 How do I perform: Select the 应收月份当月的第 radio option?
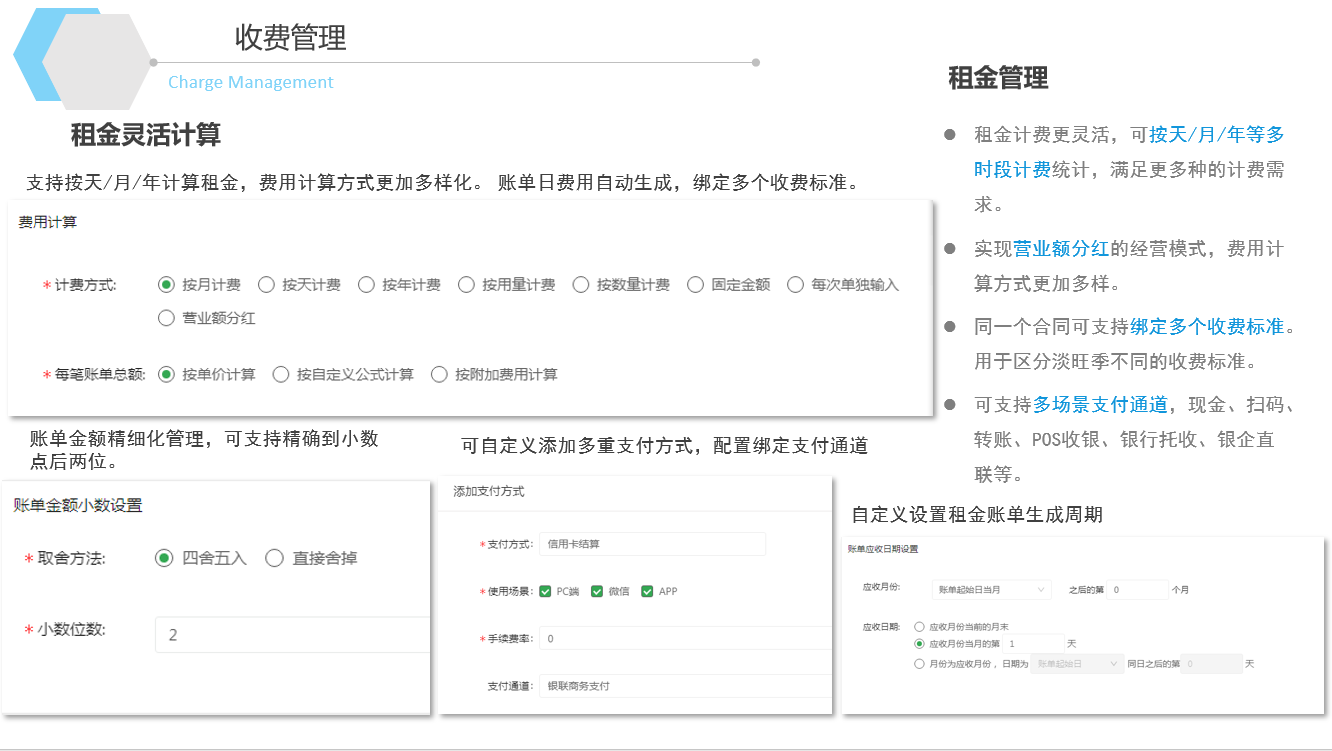[920, 644]
